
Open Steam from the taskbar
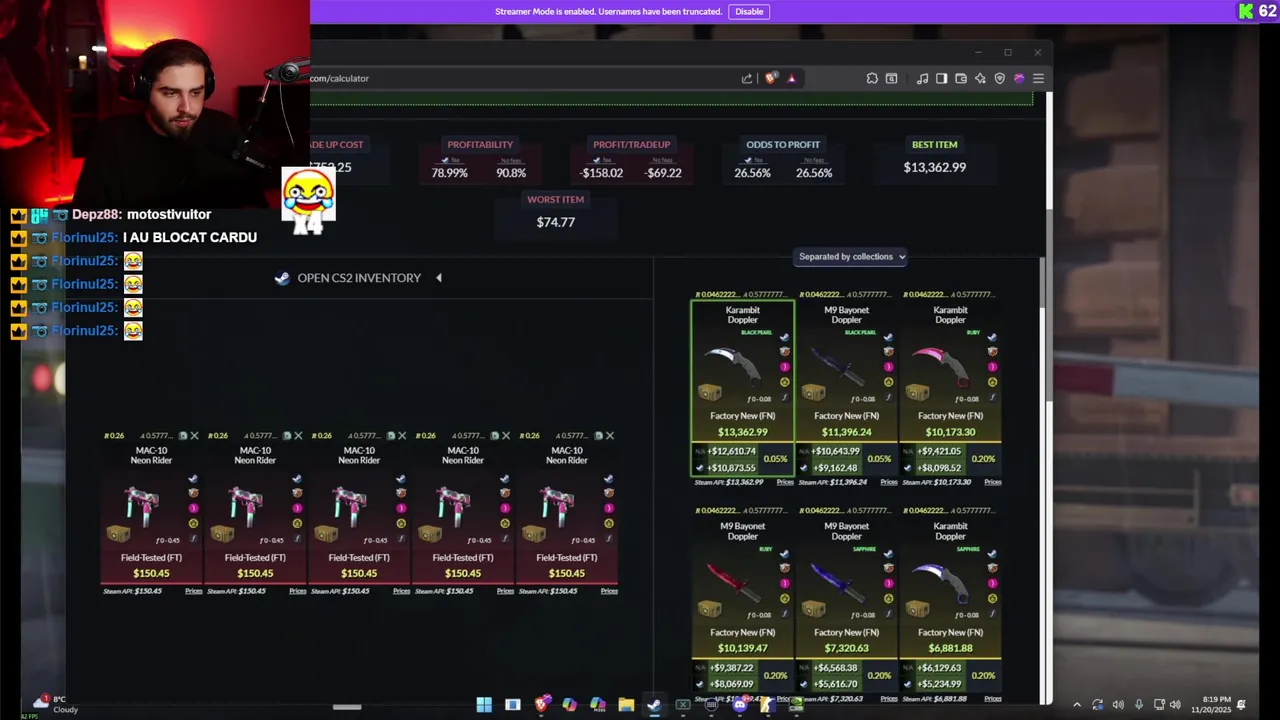[654, 705]
